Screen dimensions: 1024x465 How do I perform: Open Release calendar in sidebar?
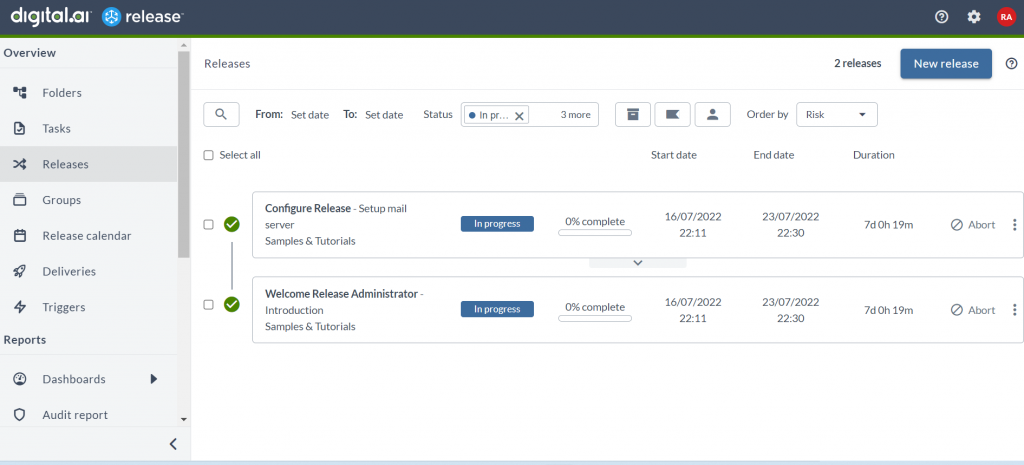coord(86,236)
